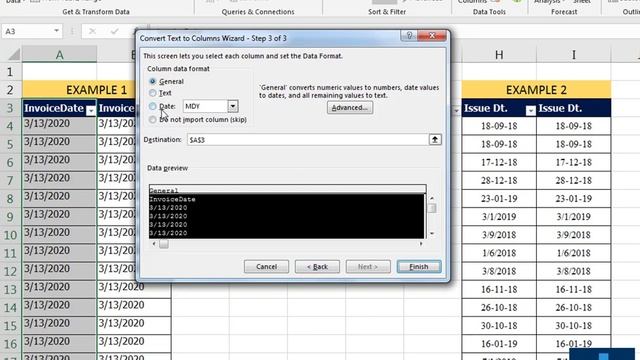This screenshot has width=640, height=360.
Task: Click cell I7 showing 28-12-18
Action: (x=574, y=180)
